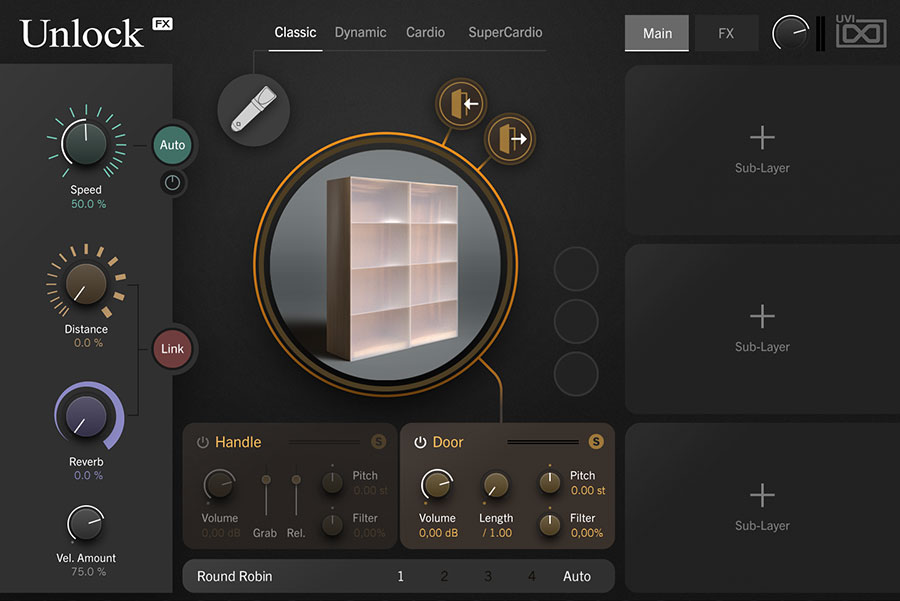Select Round Robin 4
Viewport: 900px width, 601px height.
532,576
